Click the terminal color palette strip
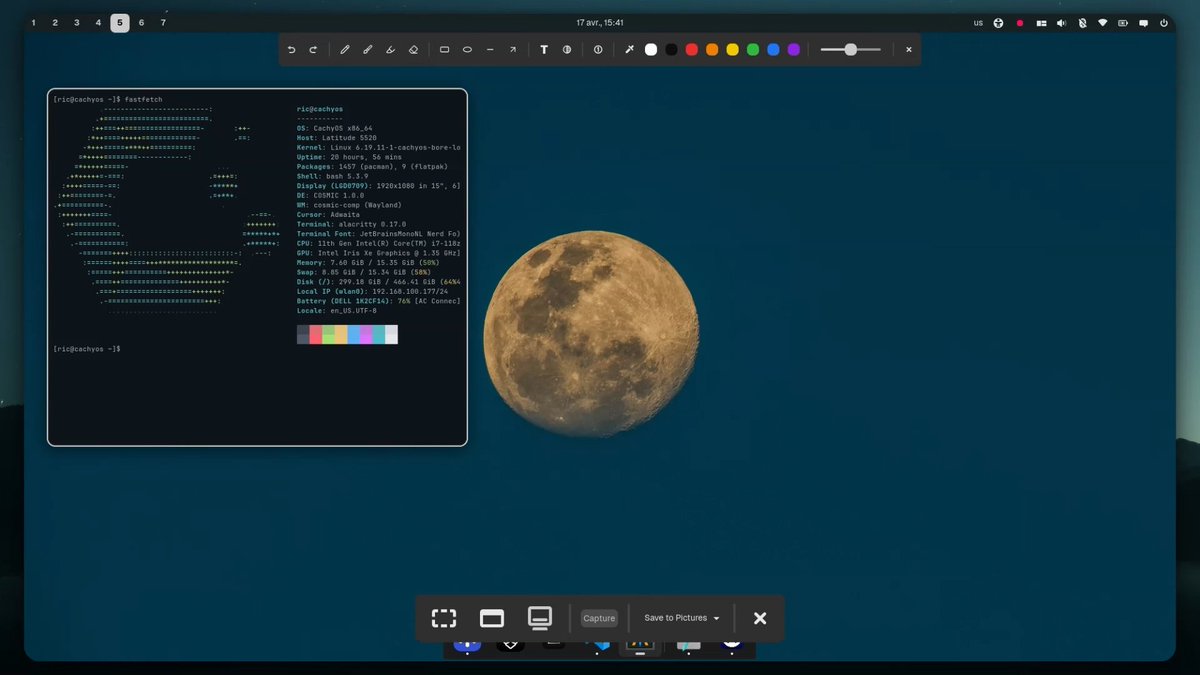Screen dimensions: 1200x675 click(x=347, y=334)
